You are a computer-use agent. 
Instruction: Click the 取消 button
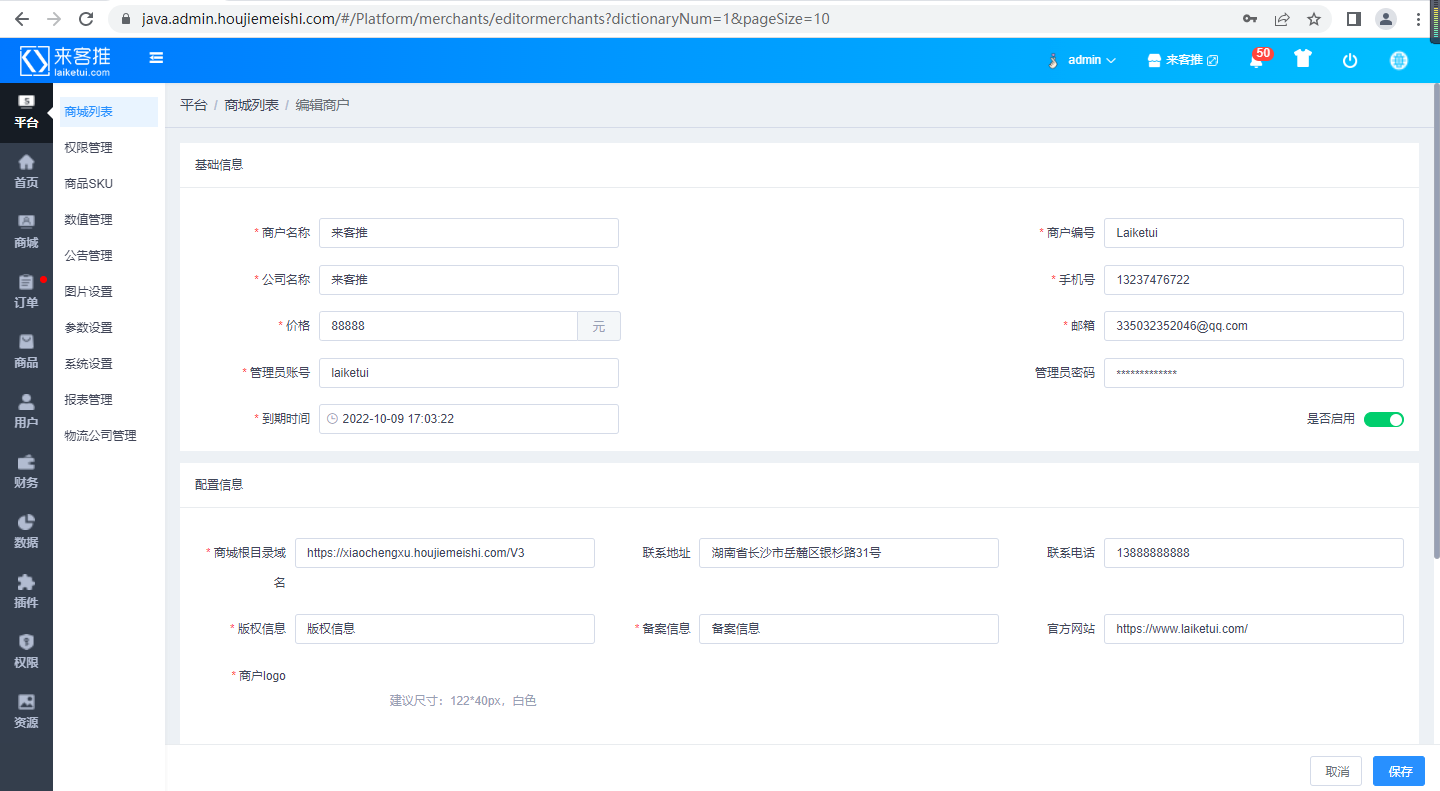pyautogui.click(x=1336, y=771)
